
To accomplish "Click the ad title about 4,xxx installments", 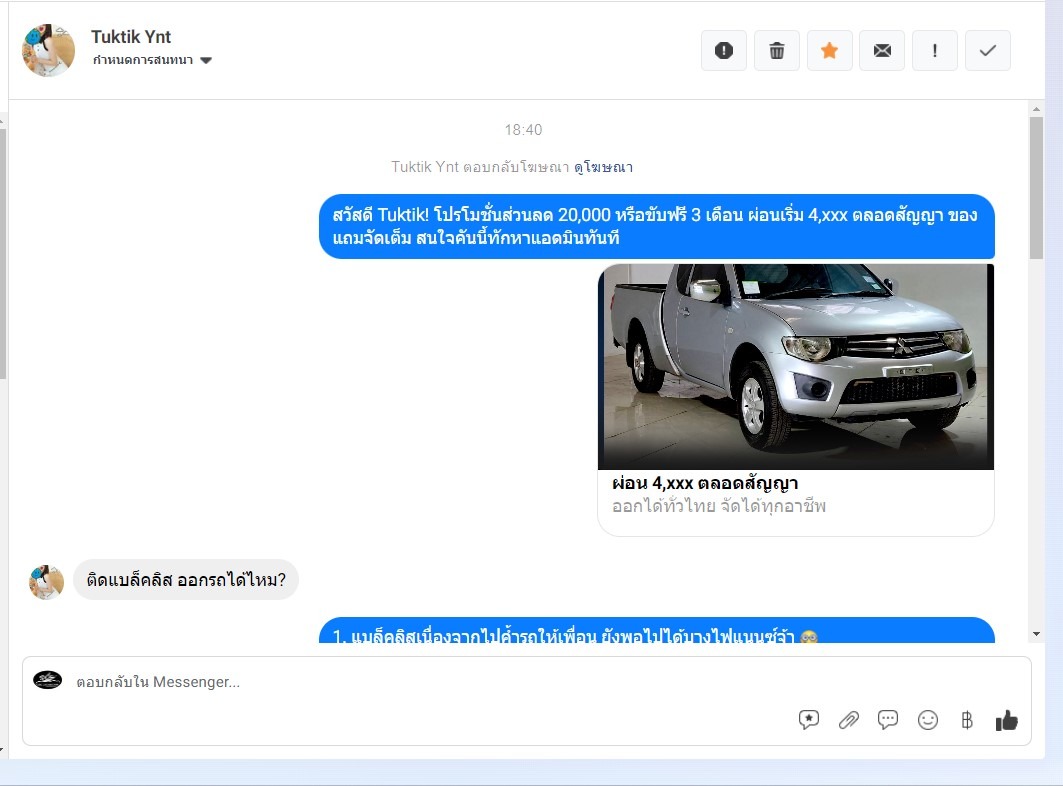I will (705, 484).
